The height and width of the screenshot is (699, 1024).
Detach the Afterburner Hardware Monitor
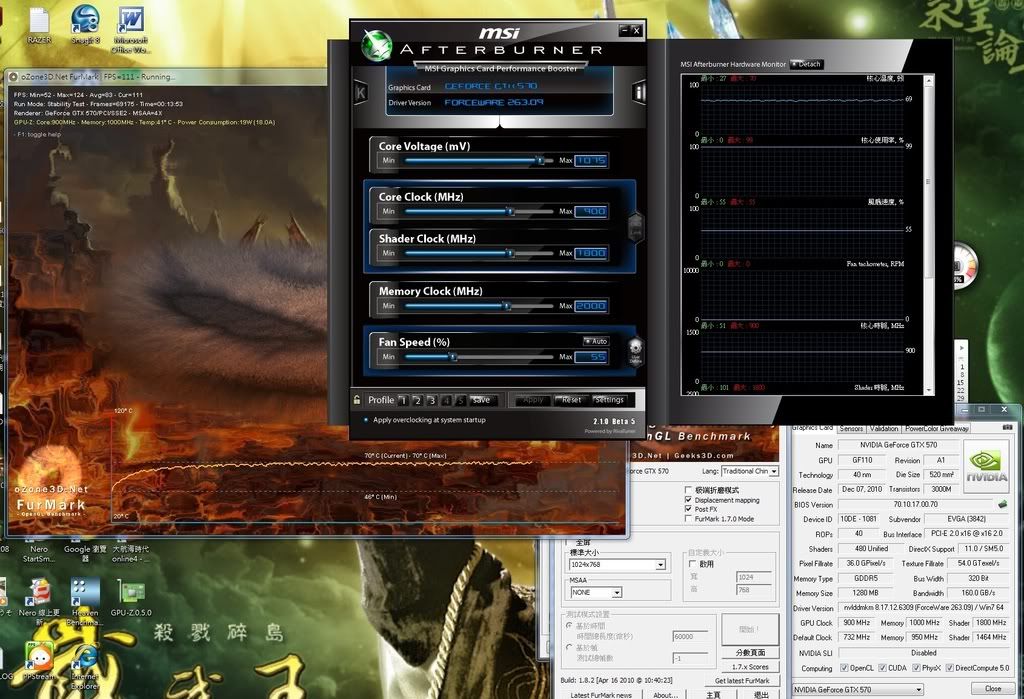tap(807, 64)
